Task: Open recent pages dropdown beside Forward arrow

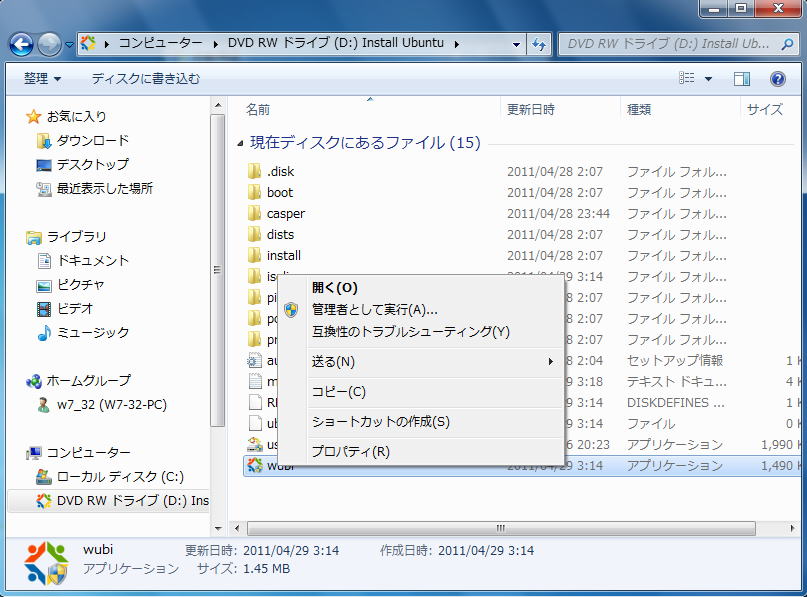Action: coord(69,45)
